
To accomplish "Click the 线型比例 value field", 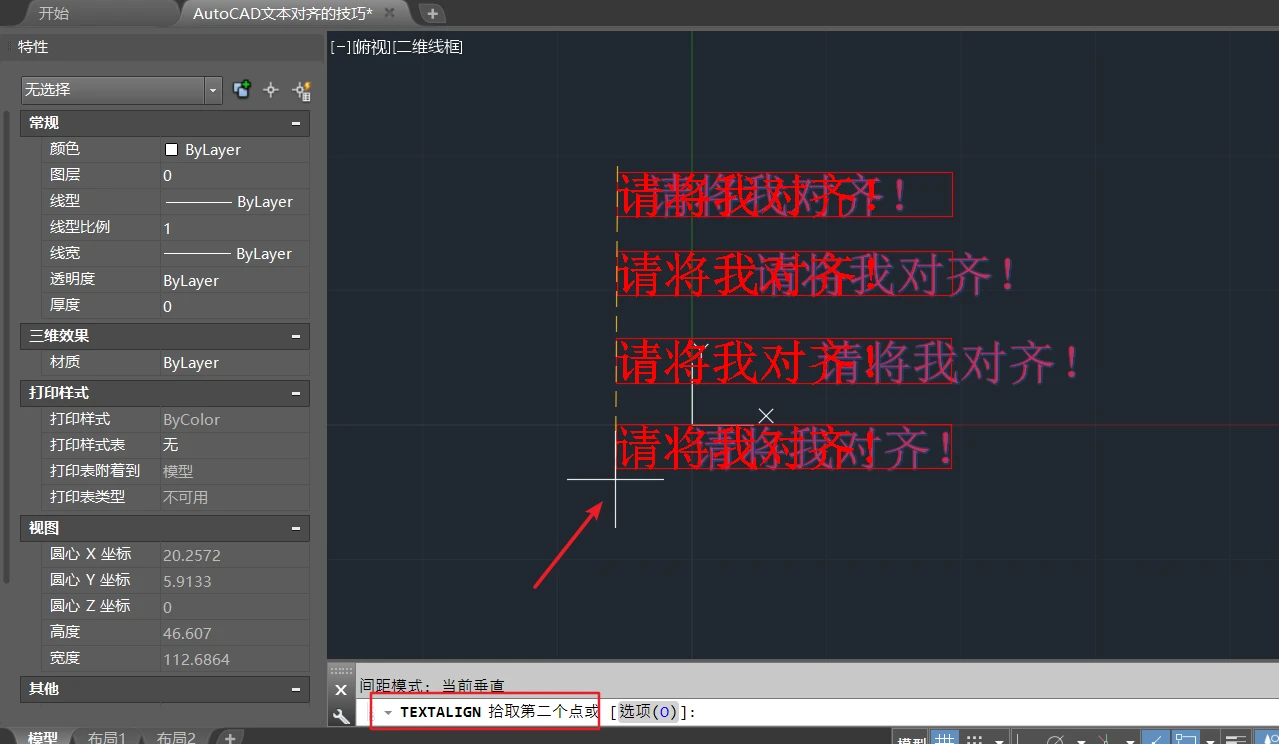I will click(x=235, y=227).
